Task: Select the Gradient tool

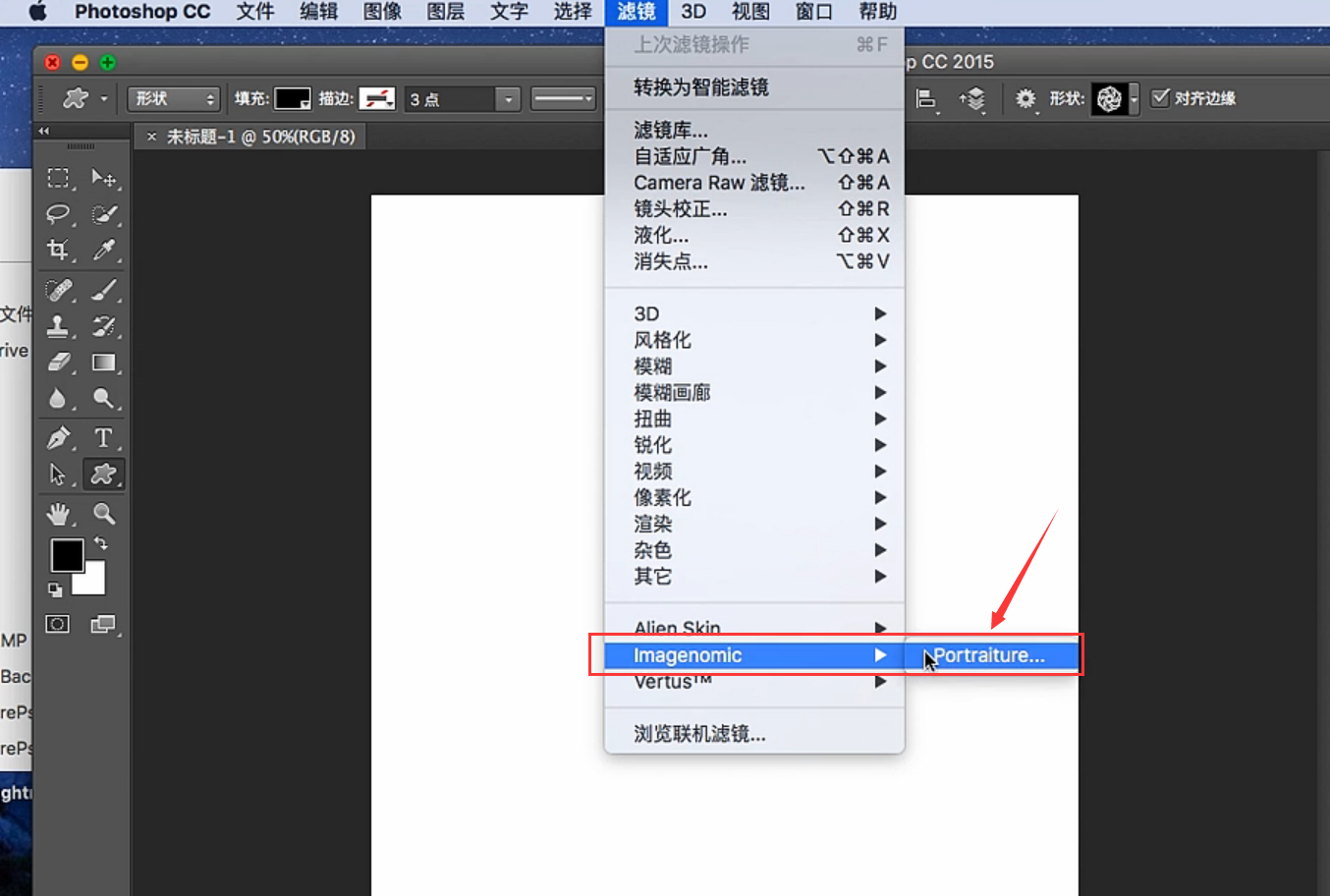Action: [x=103, y=363]
